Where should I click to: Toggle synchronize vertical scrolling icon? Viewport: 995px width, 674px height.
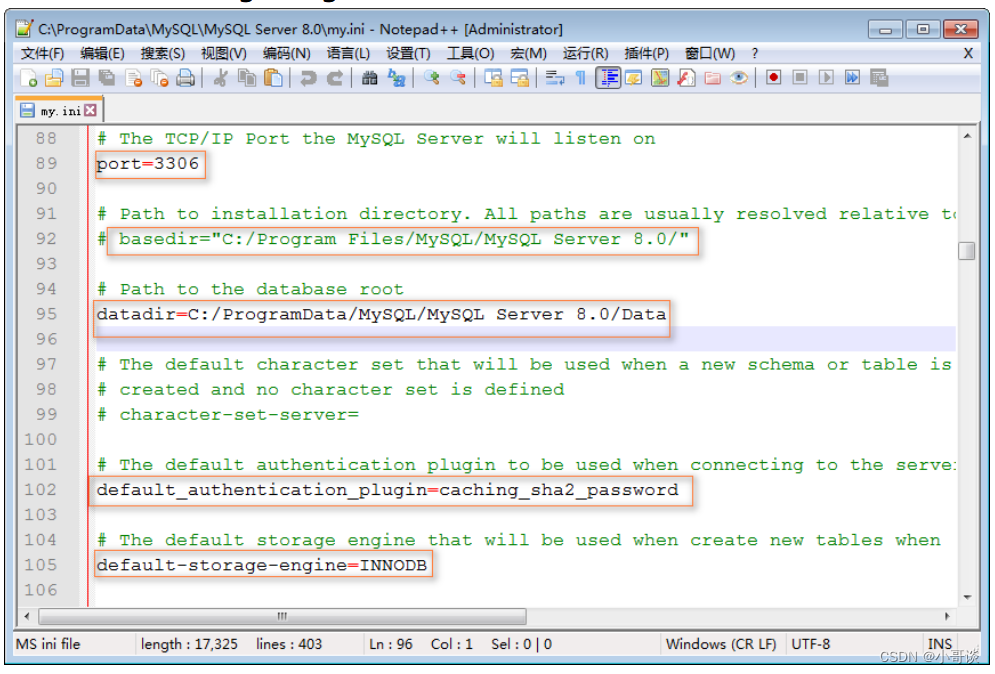(493, 78)
